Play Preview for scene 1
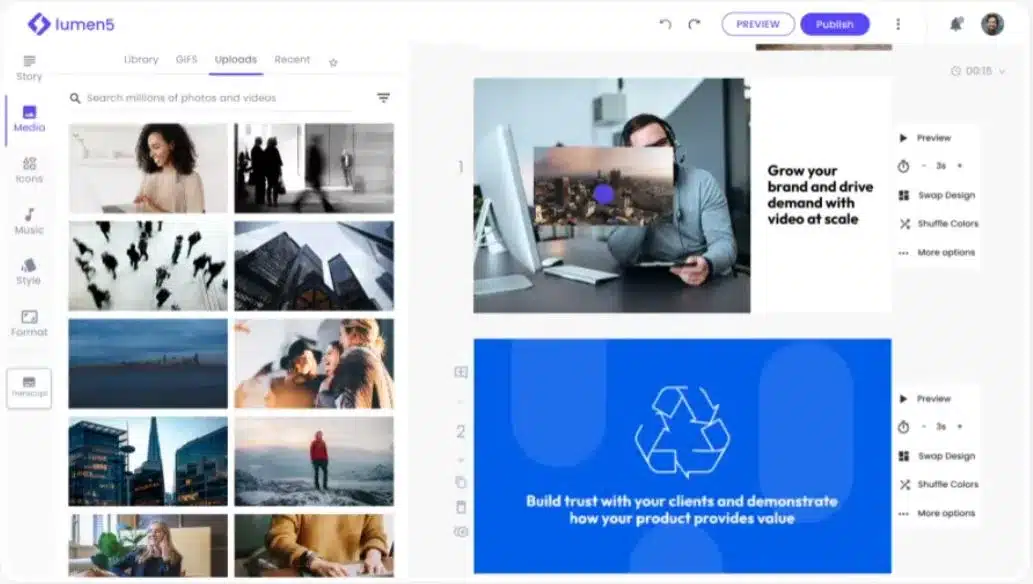 926,138
